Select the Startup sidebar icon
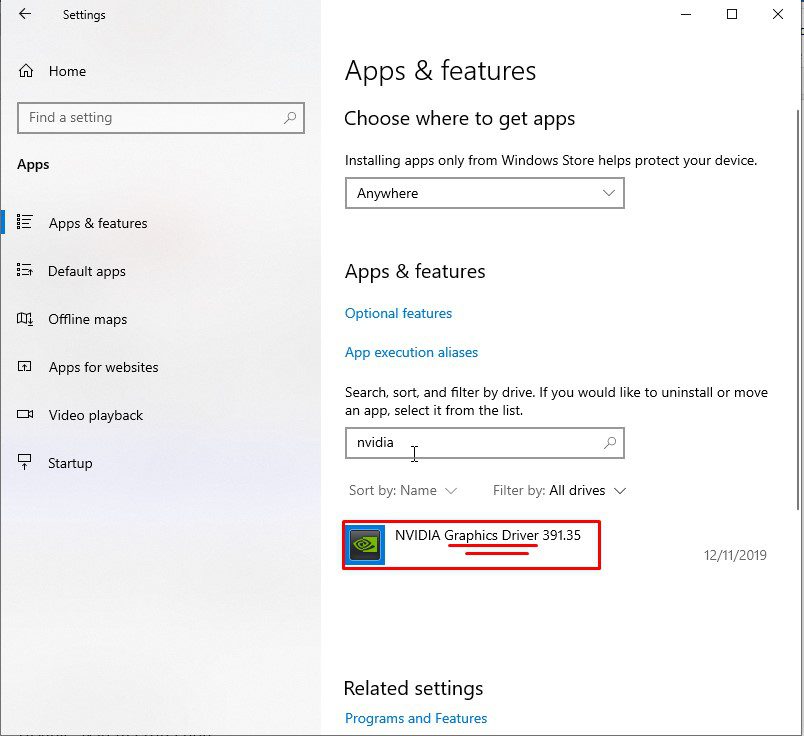Viewport: 804px width, 736px height. [24, 462]
